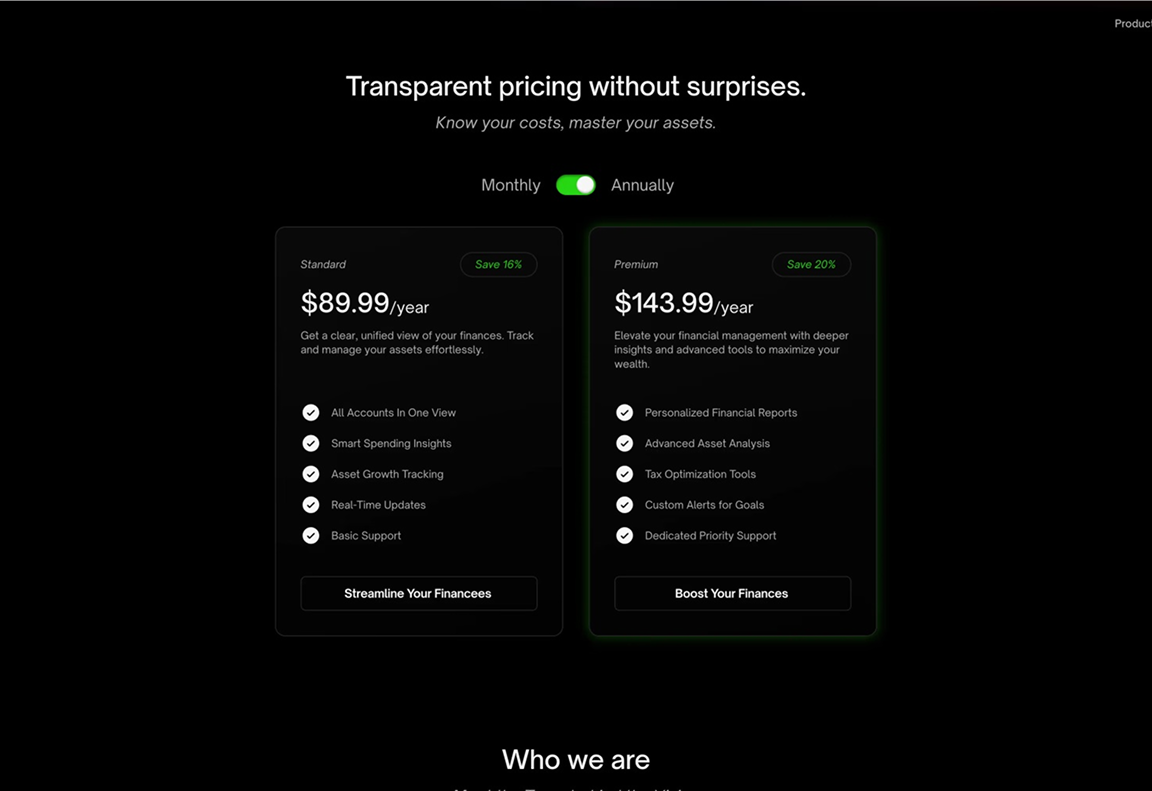Image resolution: width=1152 pixels, height=791 pixels.
Task: Click checkmark icon beside Dedicated Priority Support
Action: coord(625,536)
